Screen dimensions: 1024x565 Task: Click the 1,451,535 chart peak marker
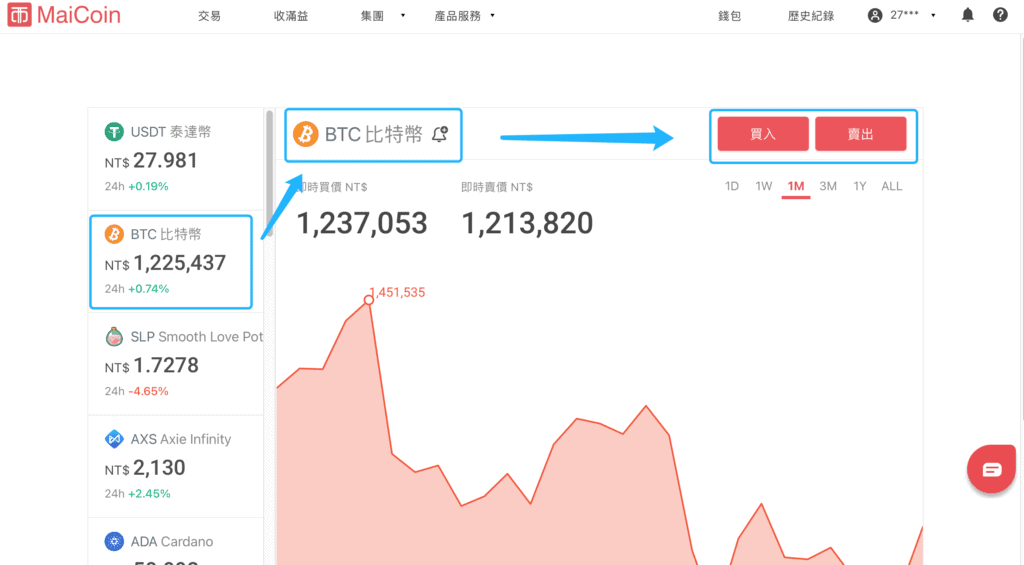pyautogui.click(x=369, y=300)
